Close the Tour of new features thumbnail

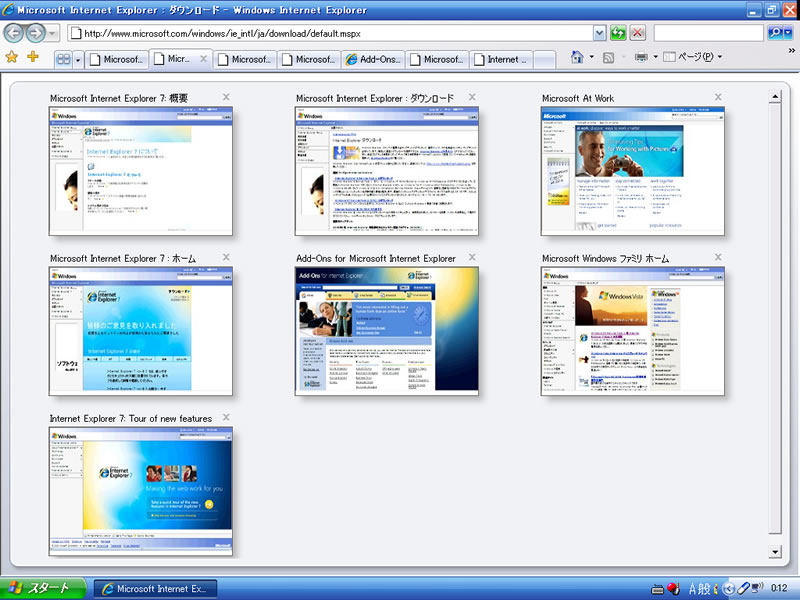click(226, 417)
